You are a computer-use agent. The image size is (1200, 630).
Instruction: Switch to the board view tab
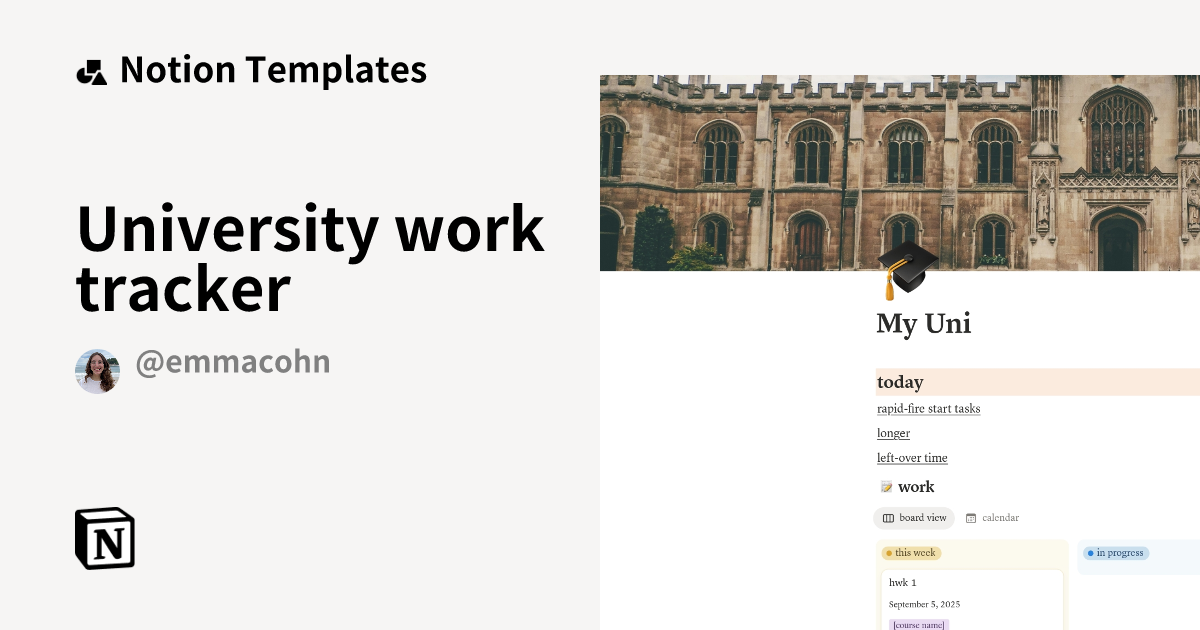[x=914, y=518]
